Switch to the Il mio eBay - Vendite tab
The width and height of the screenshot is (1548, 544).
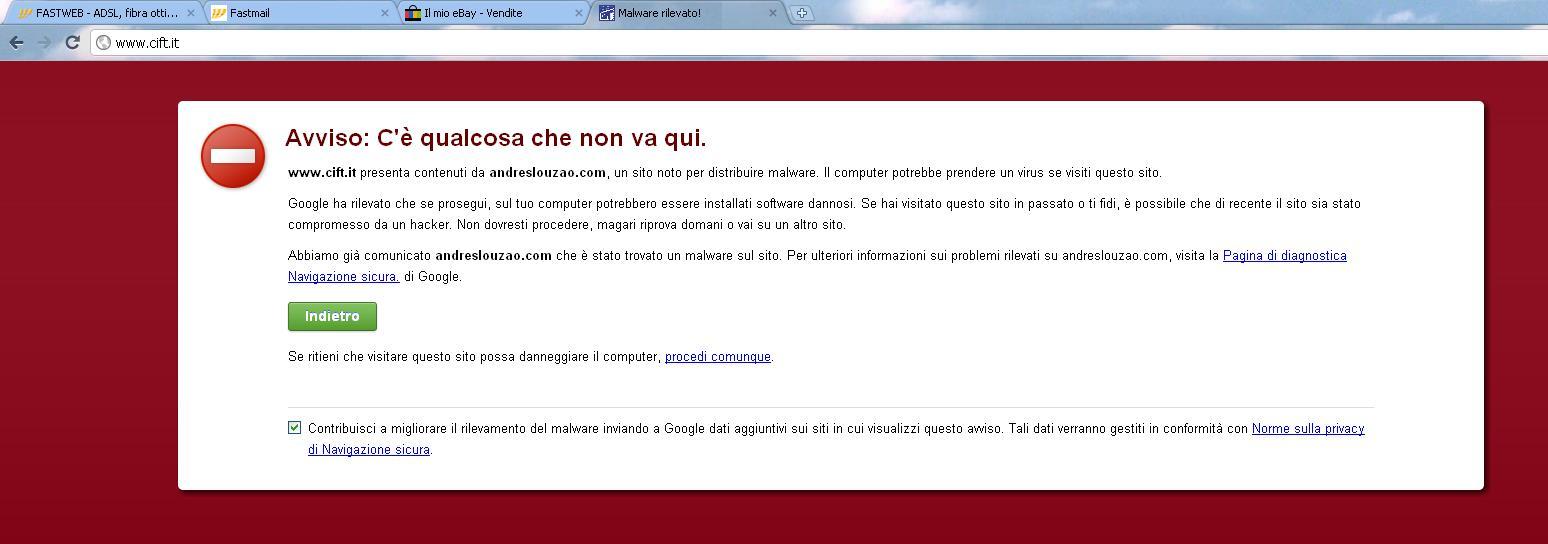[494, 13]
